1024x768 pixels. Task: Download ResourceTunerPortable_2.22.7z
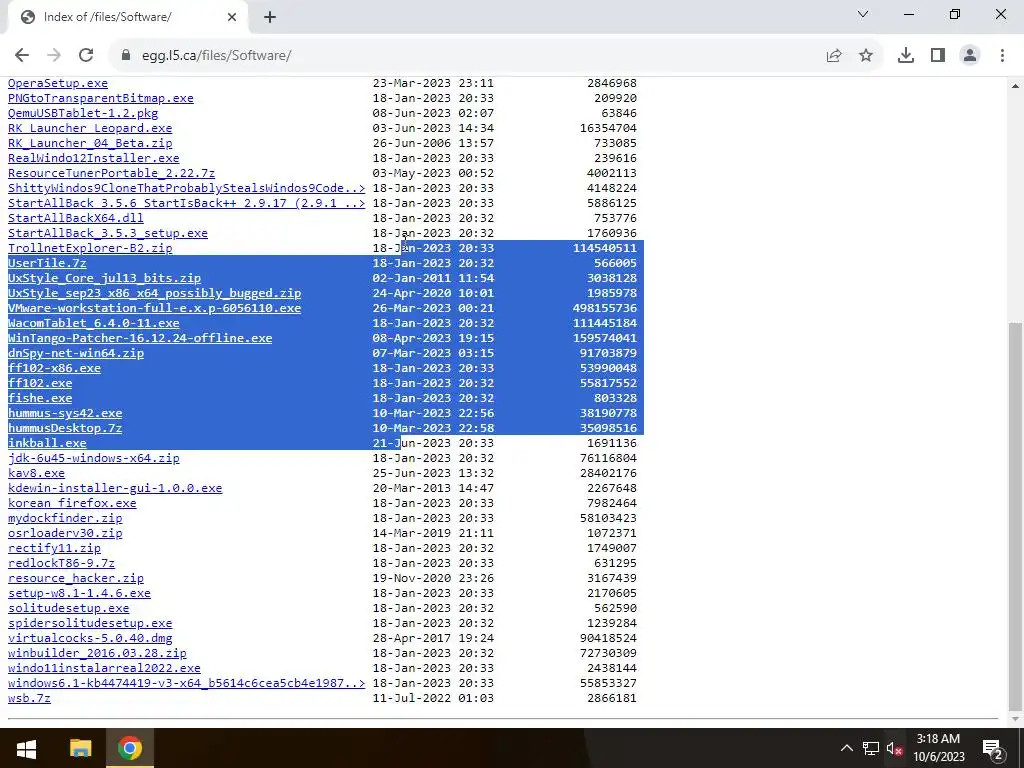[x=111, y=173]
